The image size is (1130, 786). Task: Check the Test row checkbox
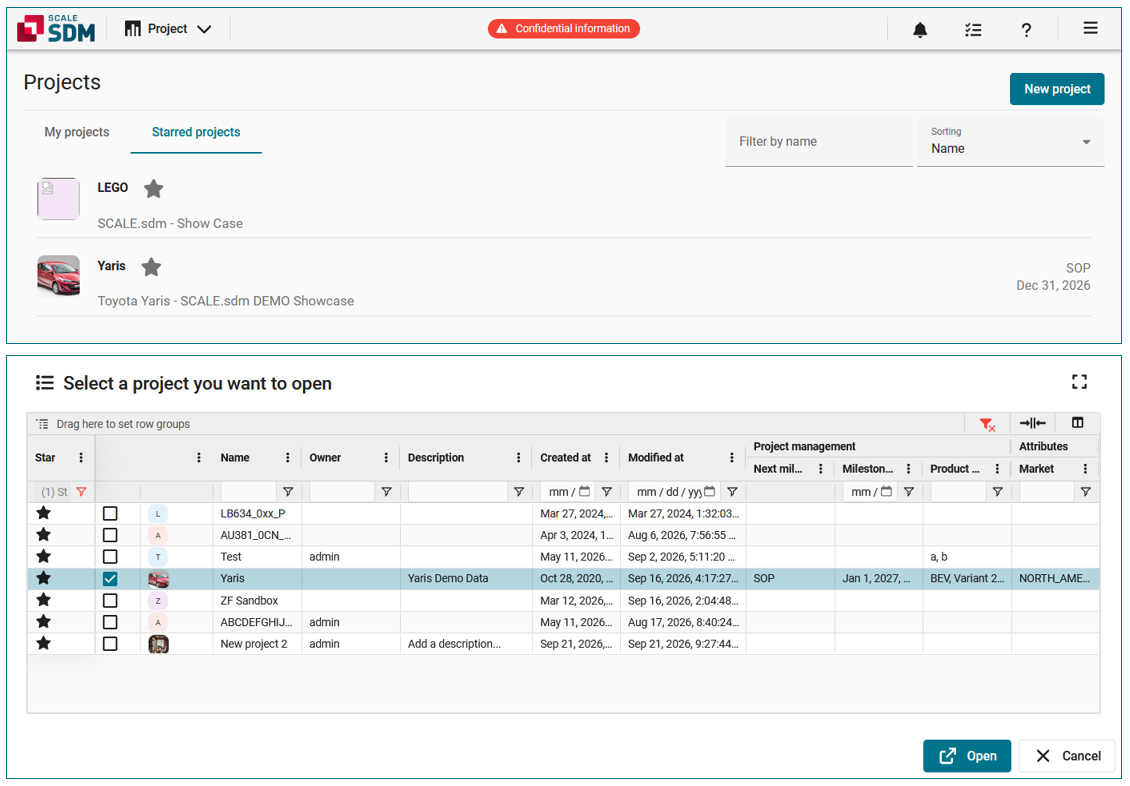pos(110,557)
